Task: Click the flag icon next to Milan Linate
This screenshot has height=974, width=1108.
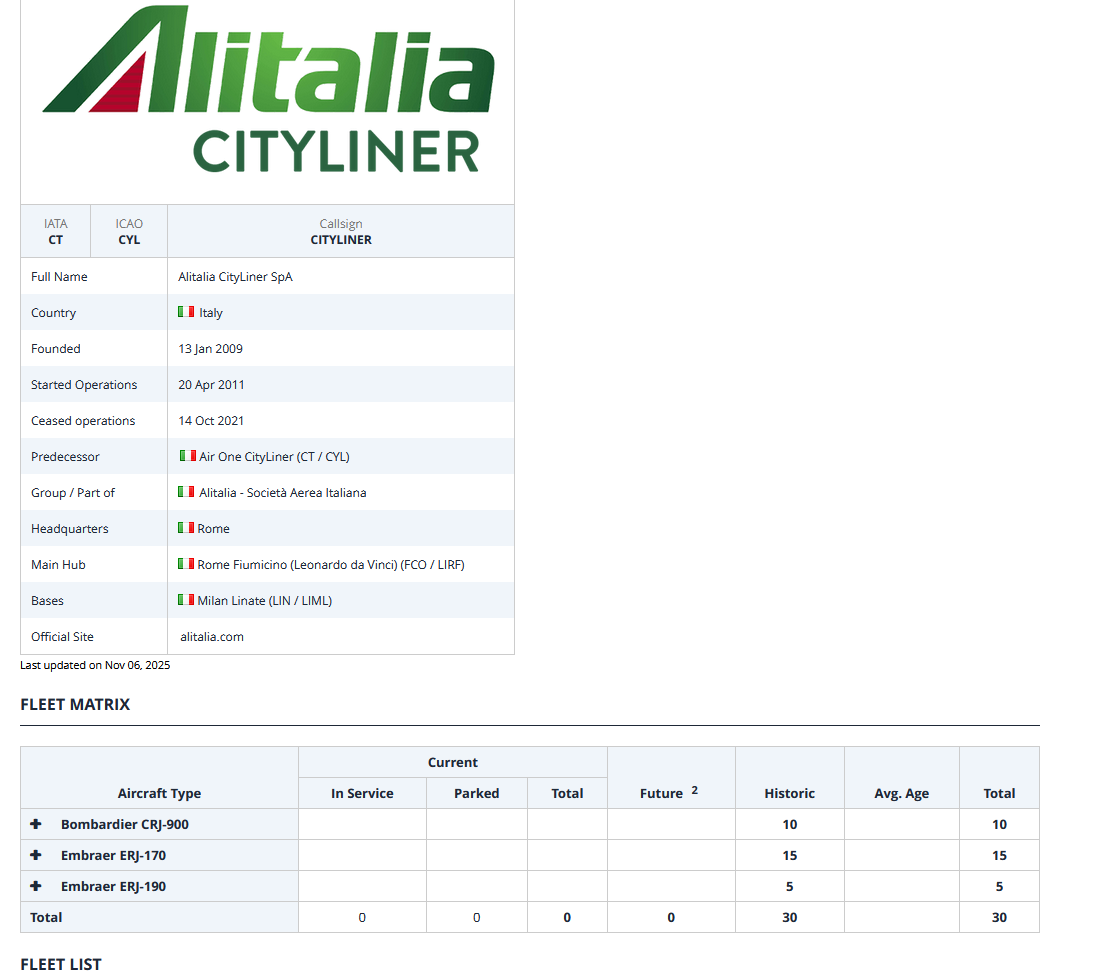Action: pos(186,600)
